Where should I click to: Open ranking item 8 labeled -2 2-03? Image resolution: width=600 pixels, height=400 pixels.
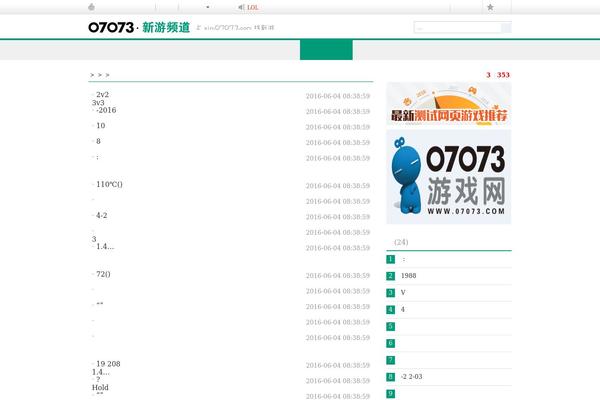(x=411, y=377)
